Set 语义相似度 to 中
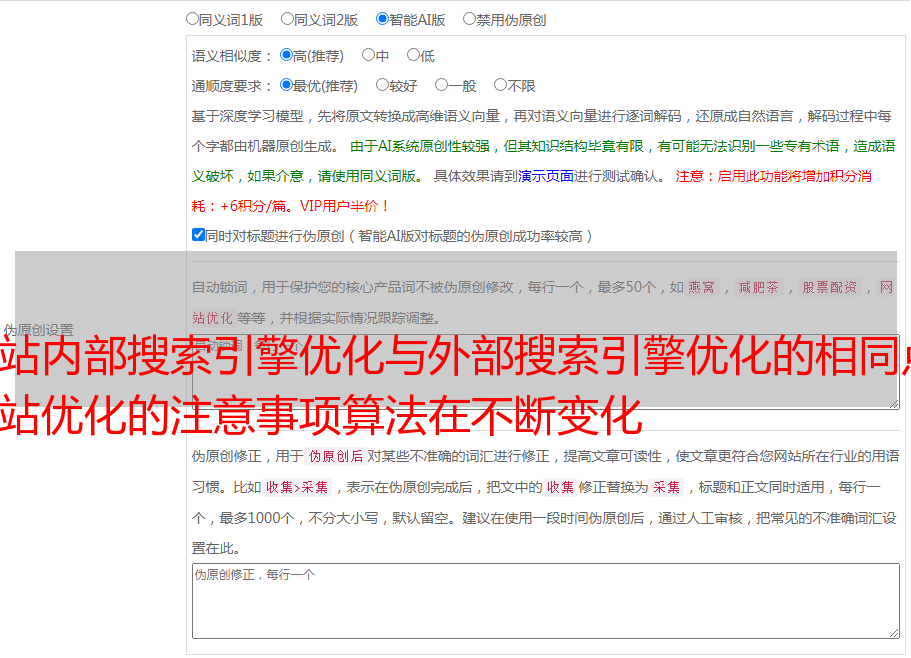The height and width of the screenshot is (658, 911). 368,55
